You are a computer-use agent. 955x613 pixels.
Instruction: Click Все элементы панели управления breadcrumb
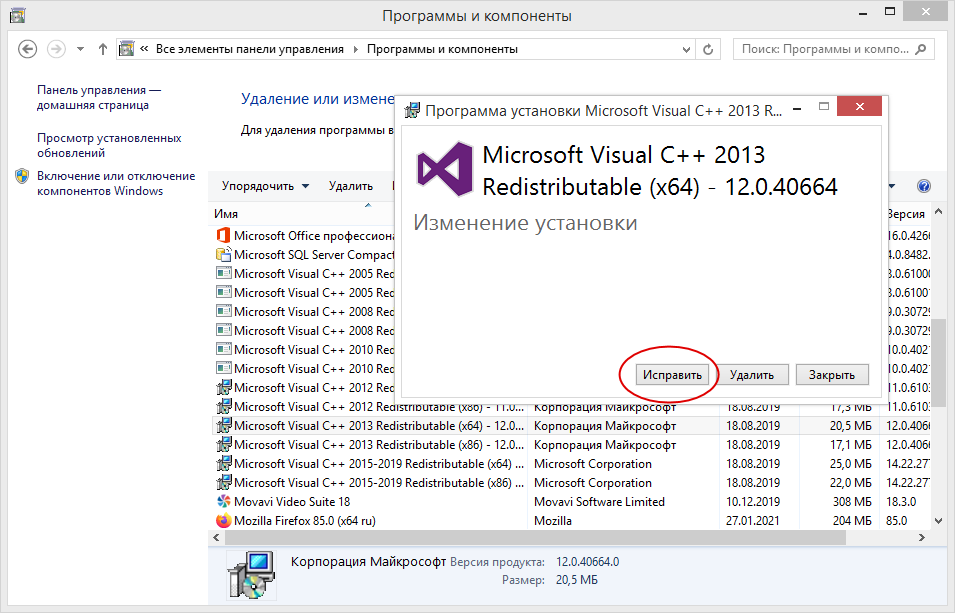coord(250,49)
